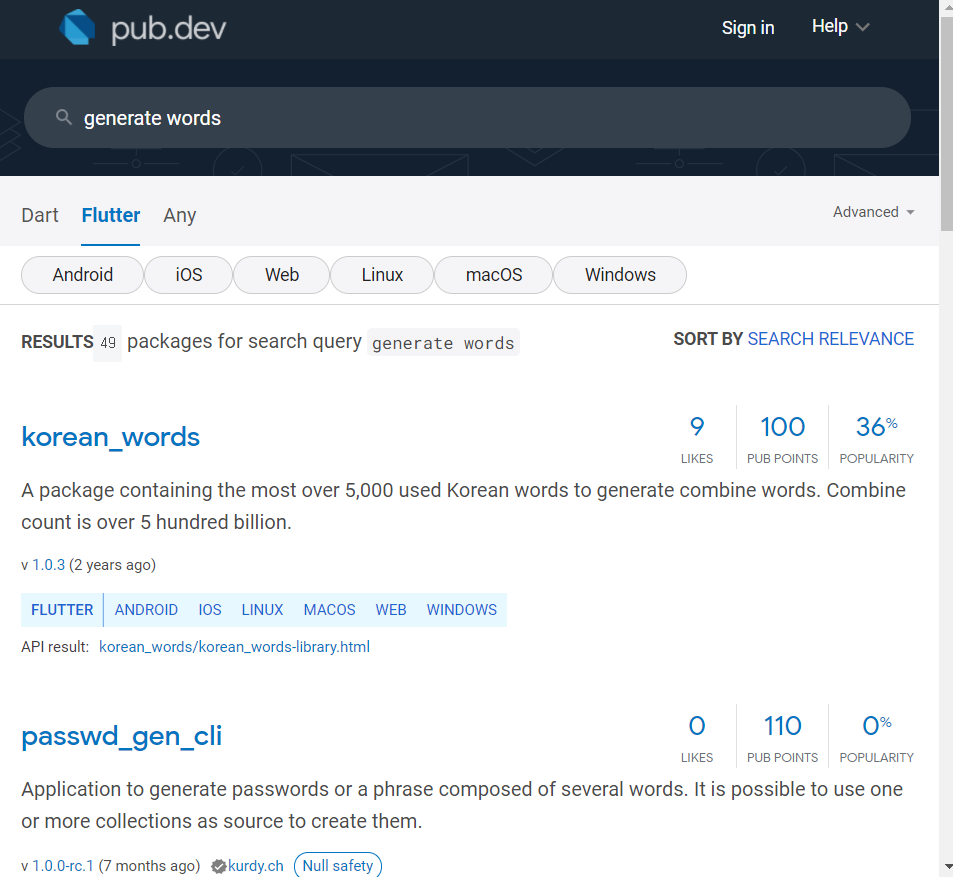Open the Help dropdown menu
The height and width of the screenshot is (877, 953).
pyautogui.click(x=841, y=27)
